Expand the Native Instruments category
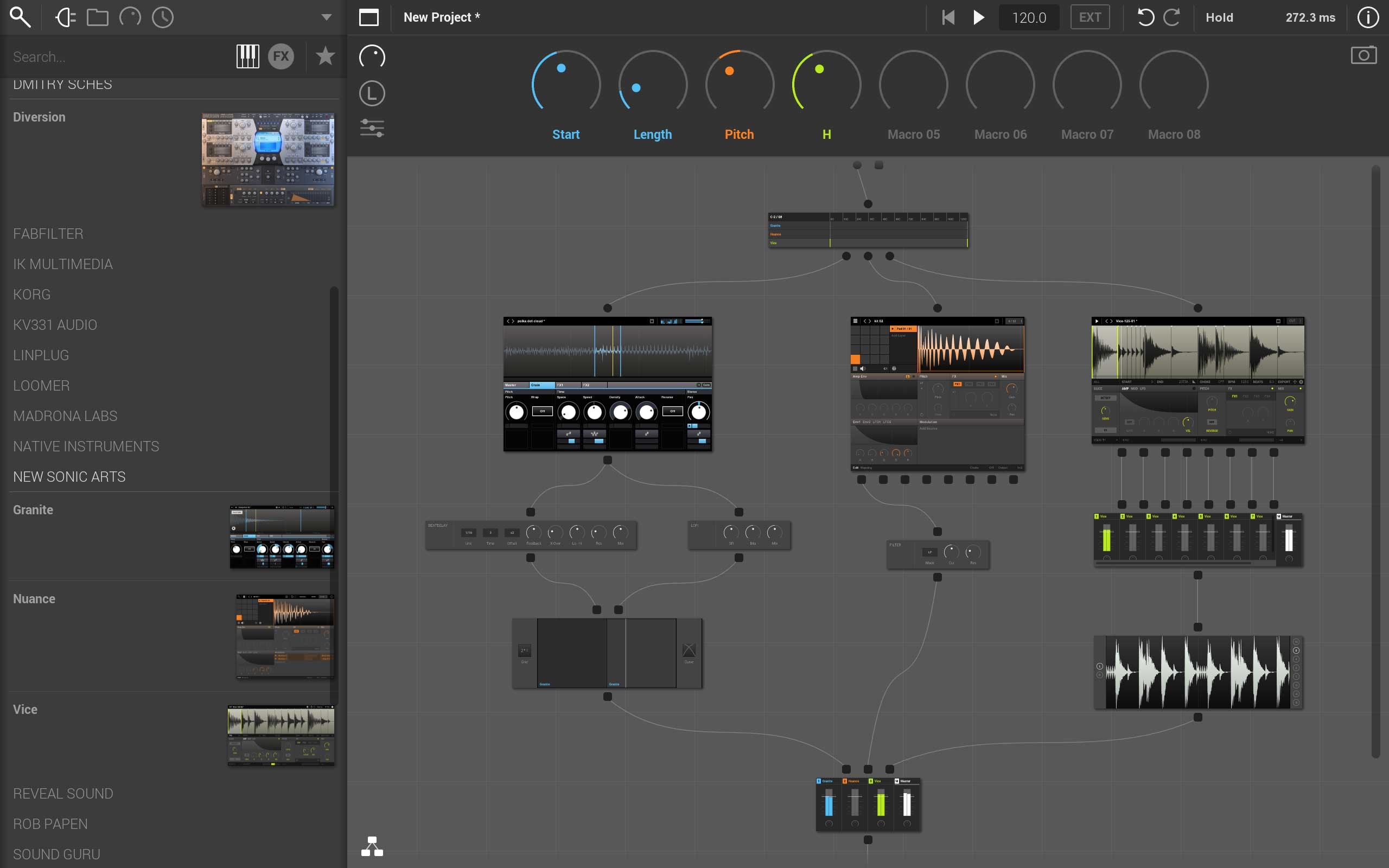The width and height of the screenshot is (1389, 868). pyautogui.click(x=86, y=446)
